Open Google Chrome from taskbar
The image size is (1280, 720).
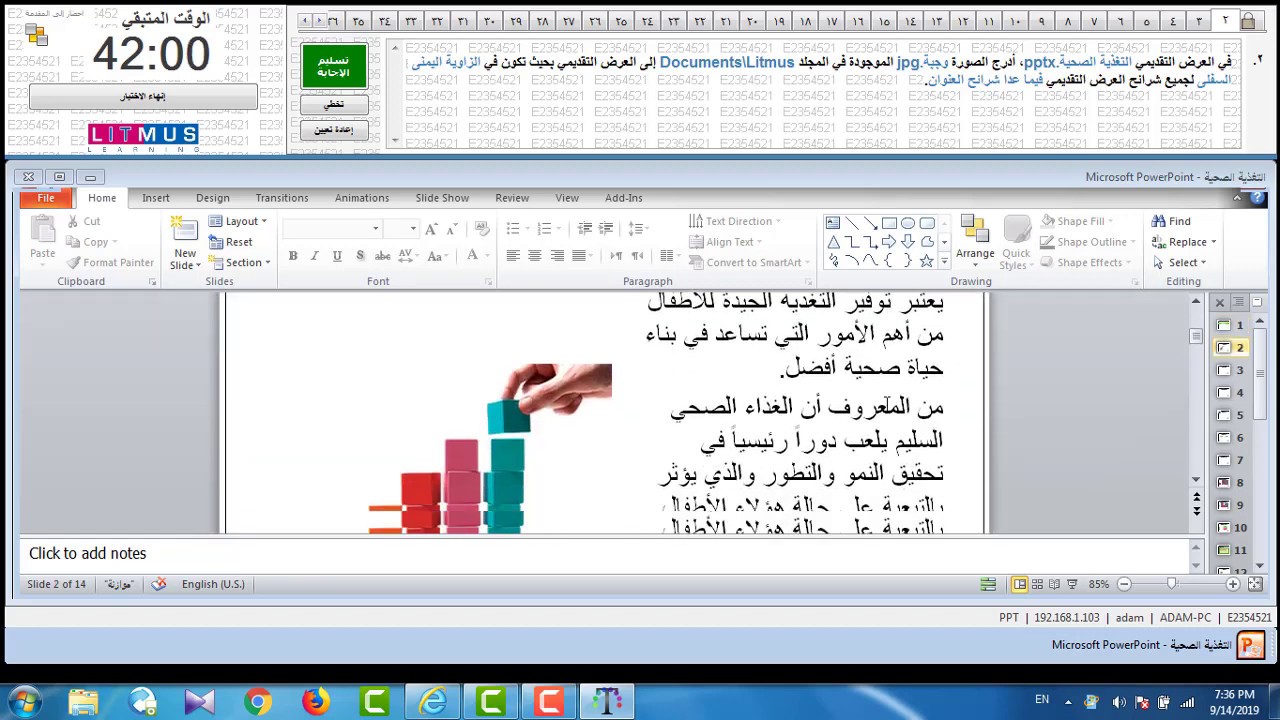[x=258, y=702]
